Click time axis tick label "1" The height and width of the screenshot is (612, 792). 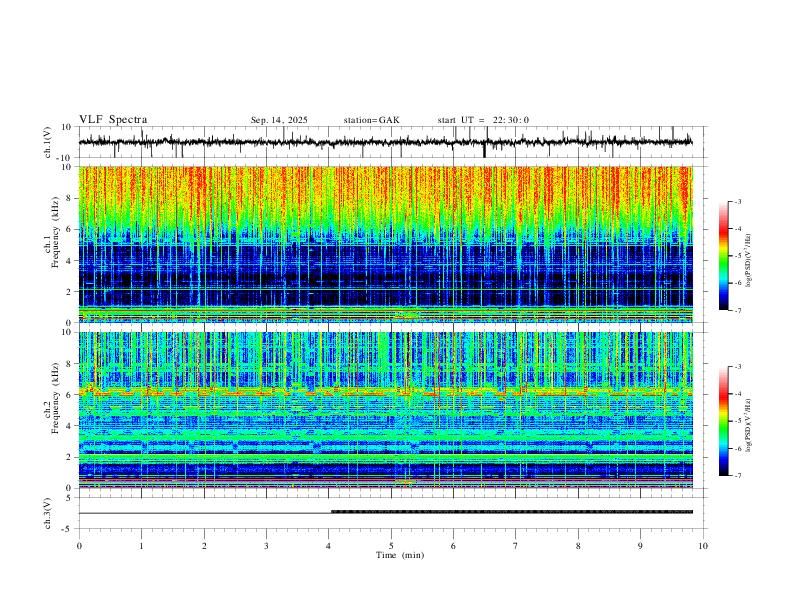(141, 546)
